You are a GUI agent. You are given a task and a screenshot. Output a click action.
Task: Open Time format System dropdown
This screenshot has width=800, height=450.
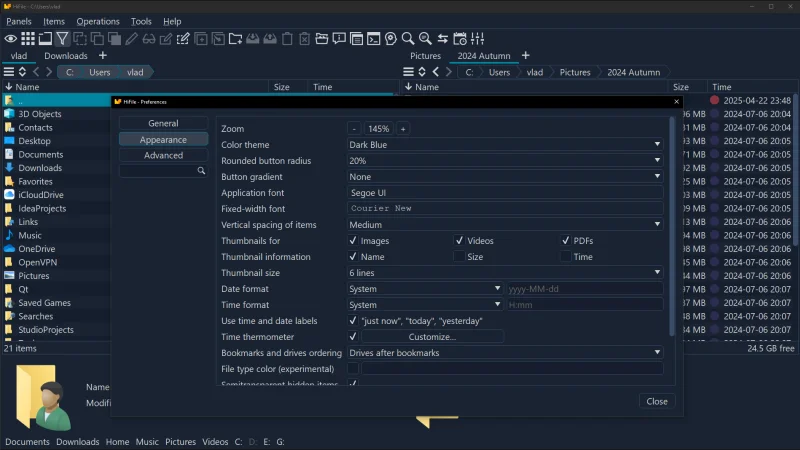click(425, 305)
